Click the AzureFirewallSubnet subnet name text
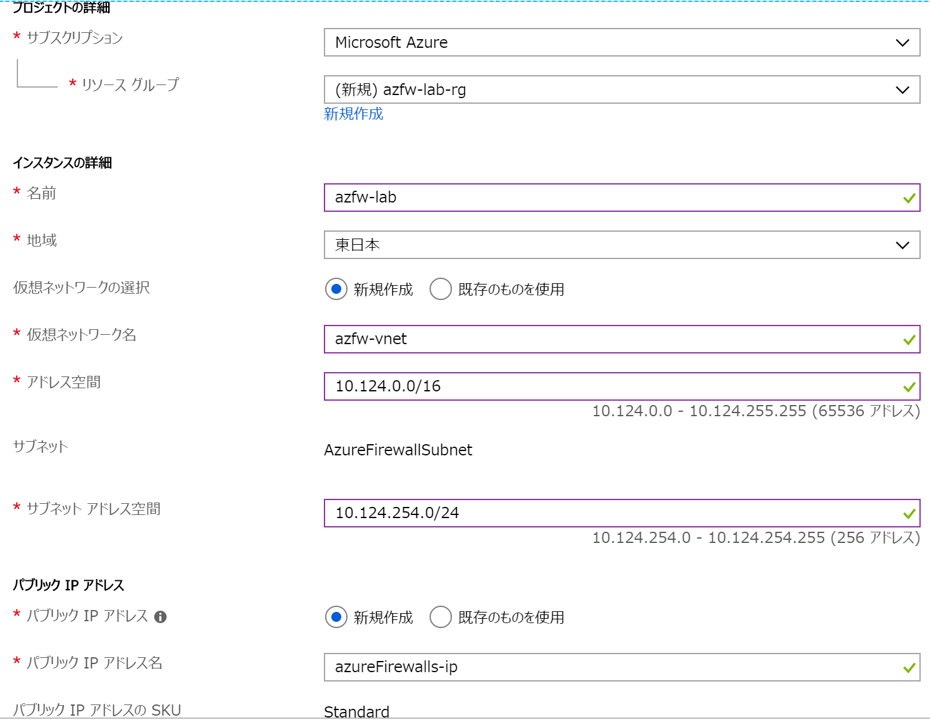 click(398, 450)
